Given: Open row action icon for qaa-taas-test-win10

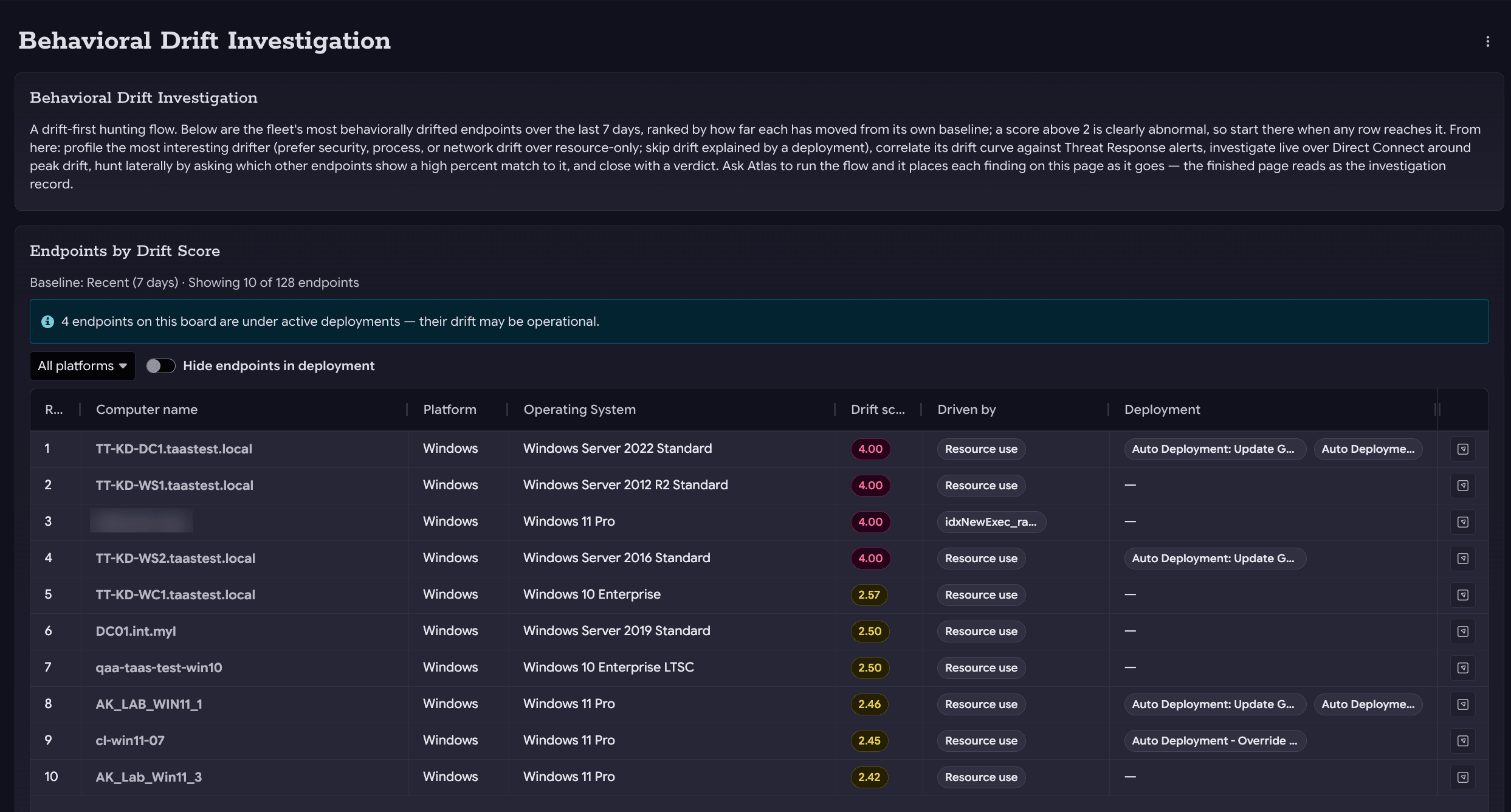Looking at the screenshot, I should pos(1462,668).
